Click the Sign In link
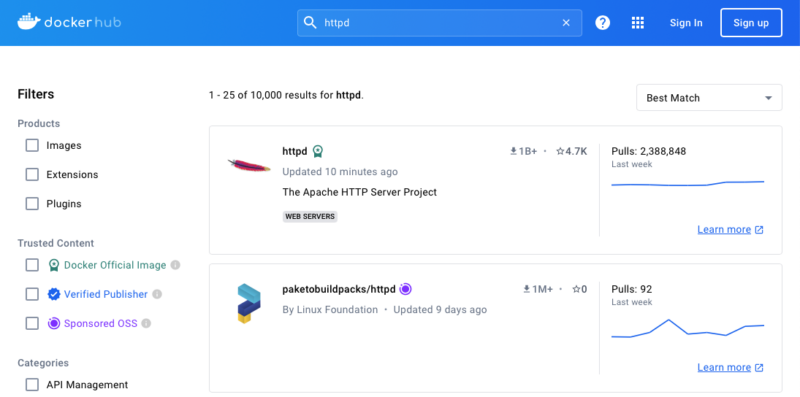 (686, 23)
